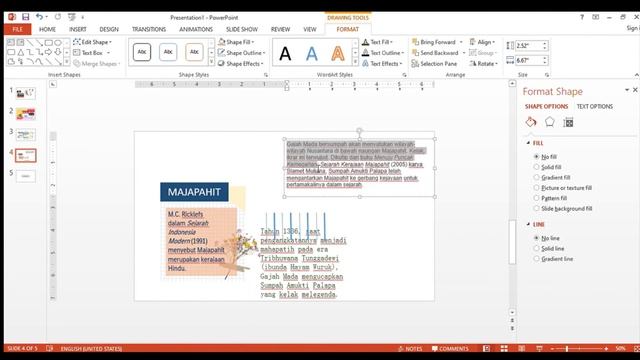
Task: Select Solid line option
Action: tap(549, 249)
